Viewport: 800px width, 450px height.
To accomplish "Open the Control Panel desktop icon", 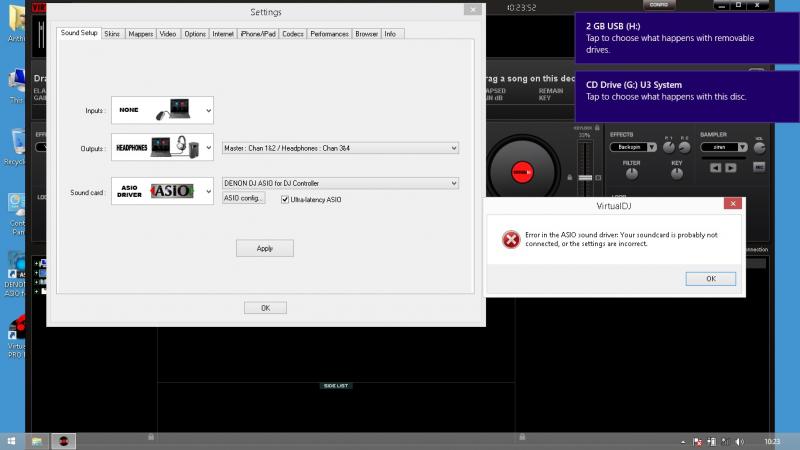I will click(x=16, y=214).
